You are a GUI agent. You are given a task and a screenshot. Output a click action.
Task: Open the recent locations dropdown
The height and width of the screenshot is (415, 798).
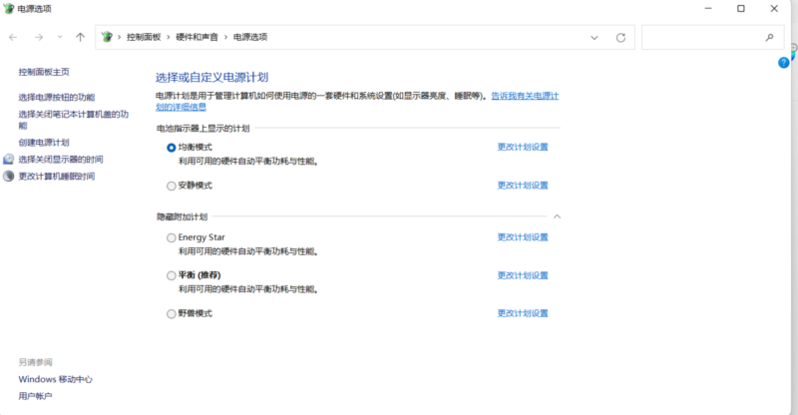coord(60,37)
